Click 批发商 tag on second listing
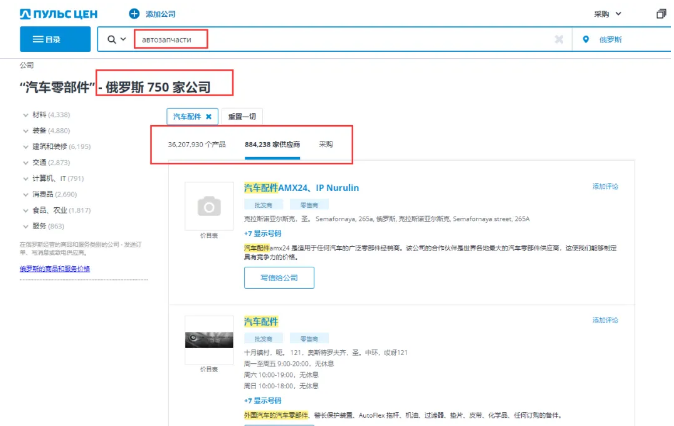 click(263, 339)
